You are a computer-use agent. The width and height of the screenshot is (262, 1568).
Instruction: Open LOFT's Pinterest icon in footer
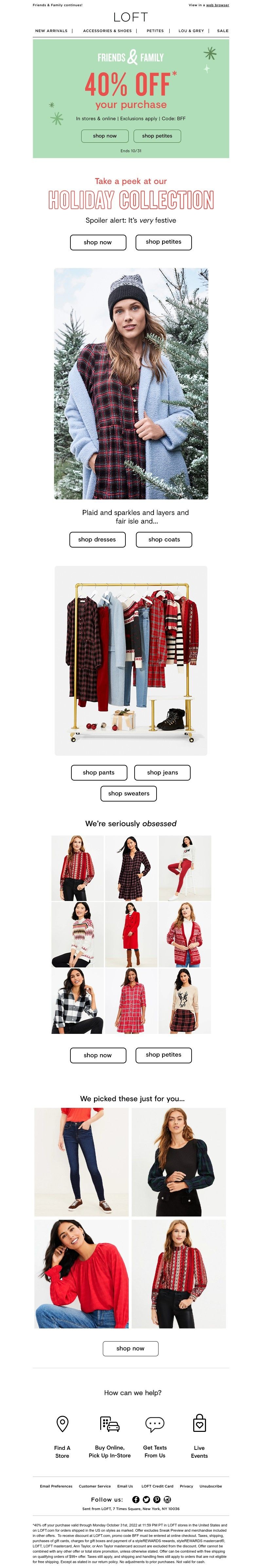(157, 1499)
